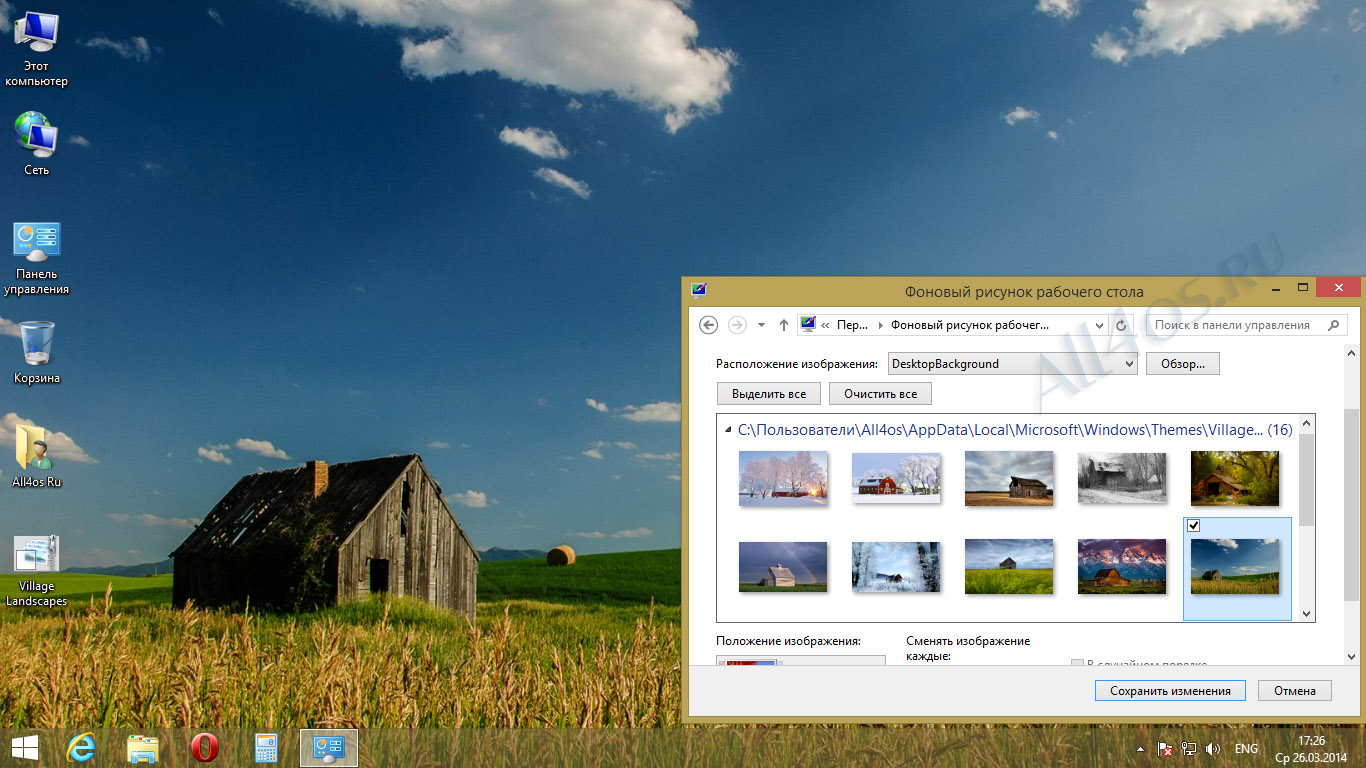Select the barn with pink mountains thumbnail

coord(1122,567)
